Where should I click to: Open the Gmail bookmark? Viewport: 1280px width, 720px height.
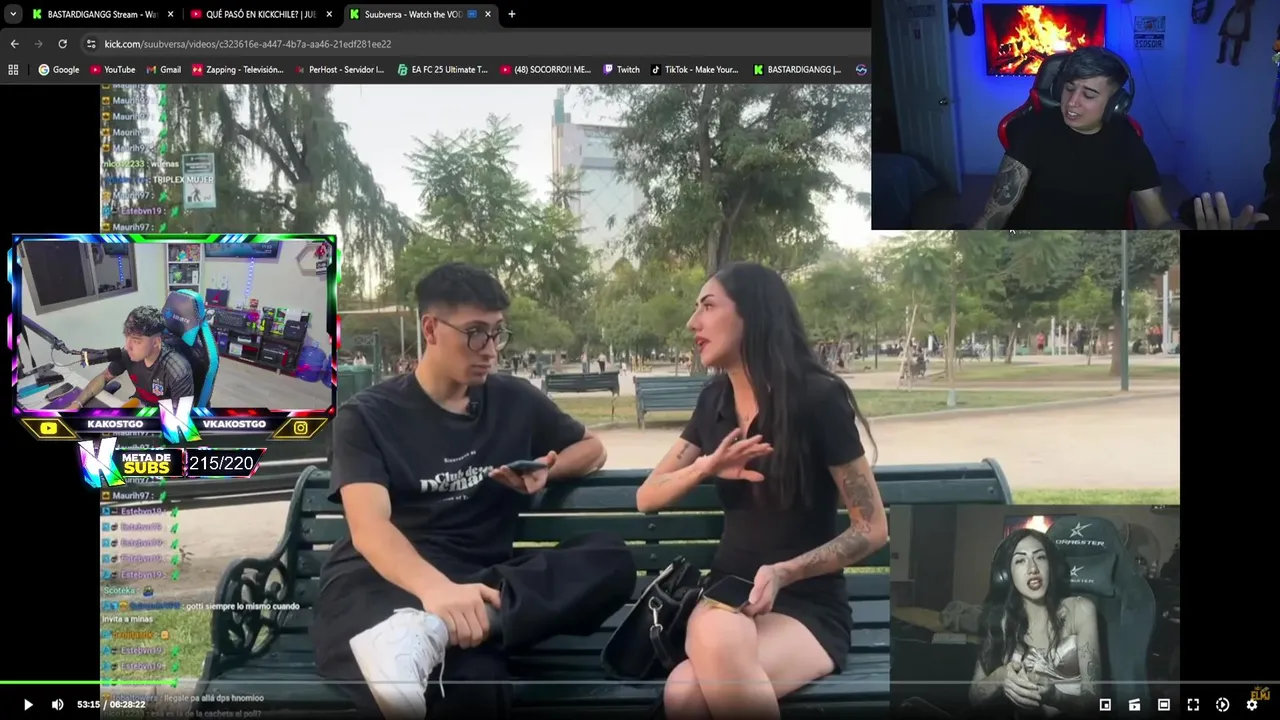pyautogui.click(x=163, y=70)
